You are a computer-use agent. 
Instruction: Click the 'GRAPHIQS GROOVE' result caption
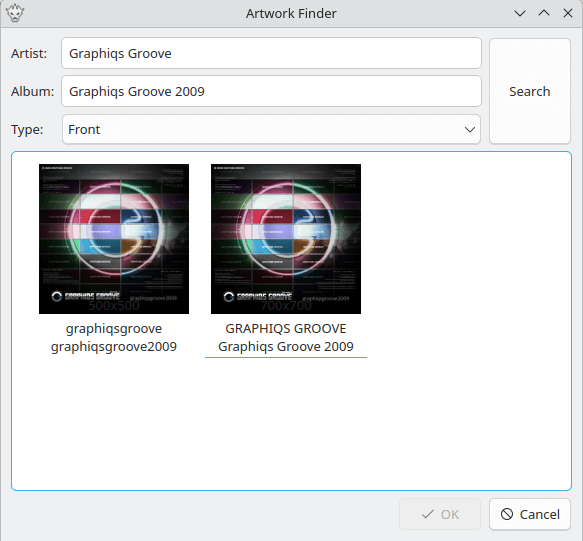click(286, 329)
